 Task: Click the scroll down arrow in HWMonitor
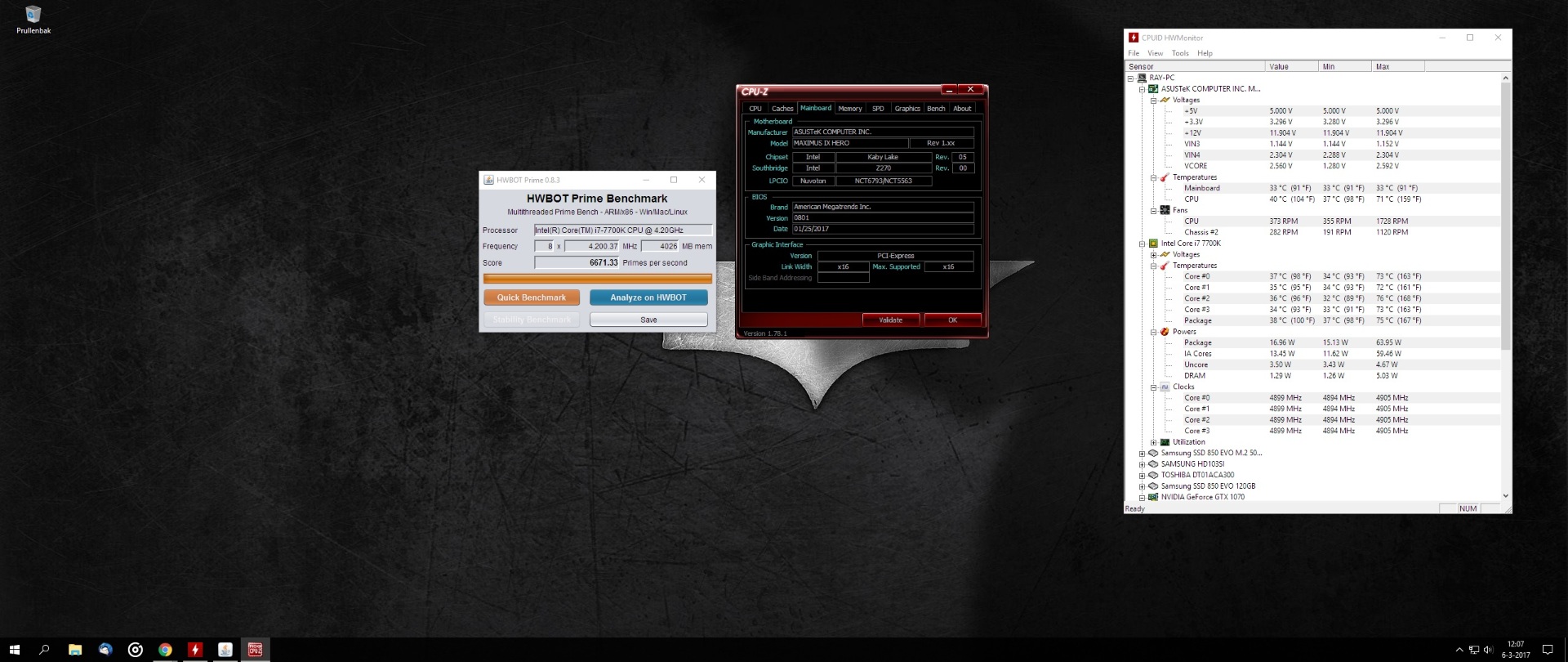tap(1506, 496)
